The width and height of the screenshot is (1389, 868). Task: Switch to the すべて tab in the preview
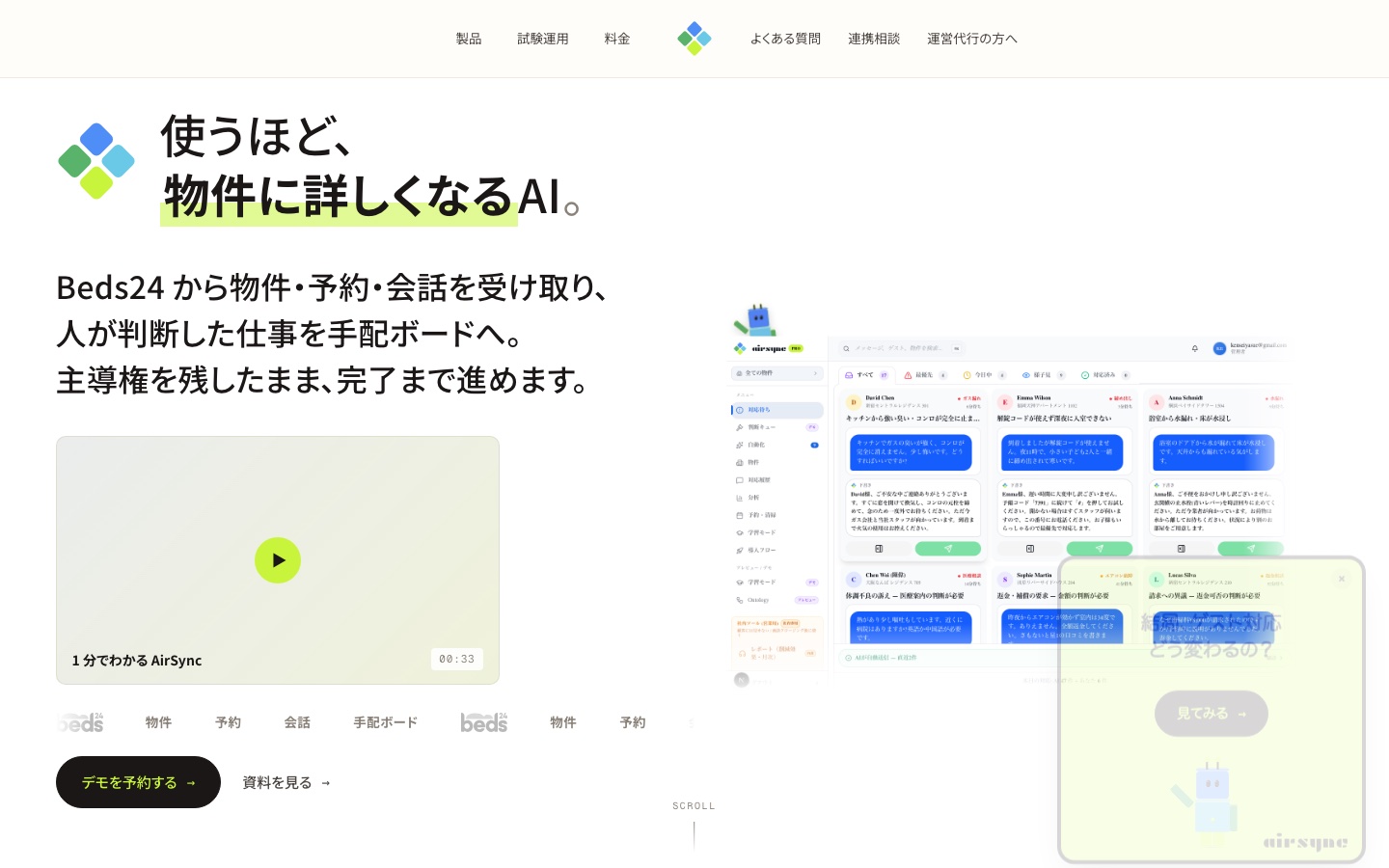coord(866,375)
